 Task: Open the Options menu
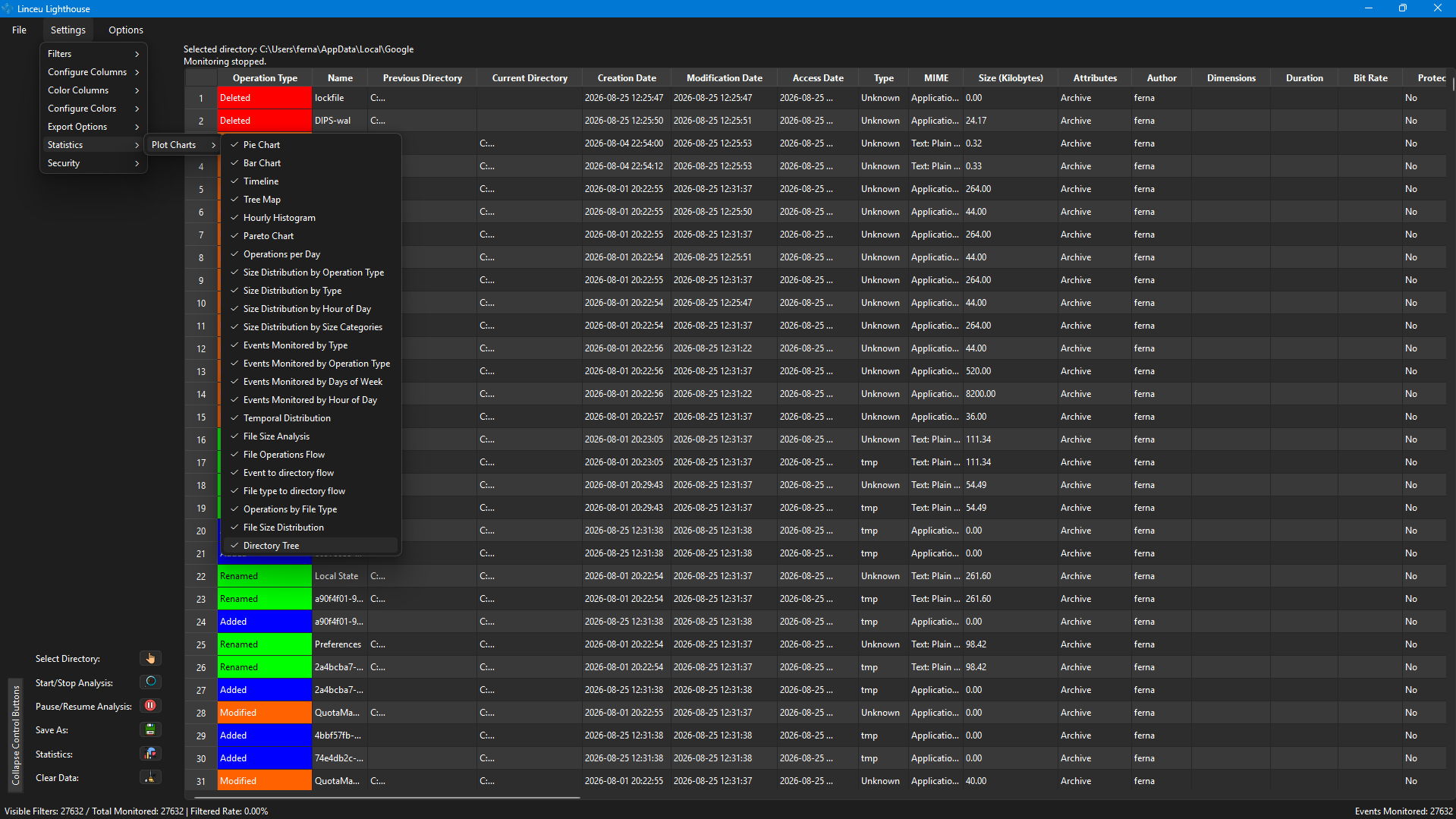[x=126, y=30]
